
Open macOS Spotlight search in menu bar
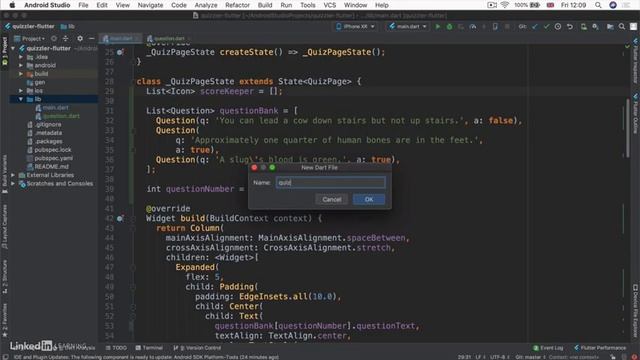tap(598, 5)
